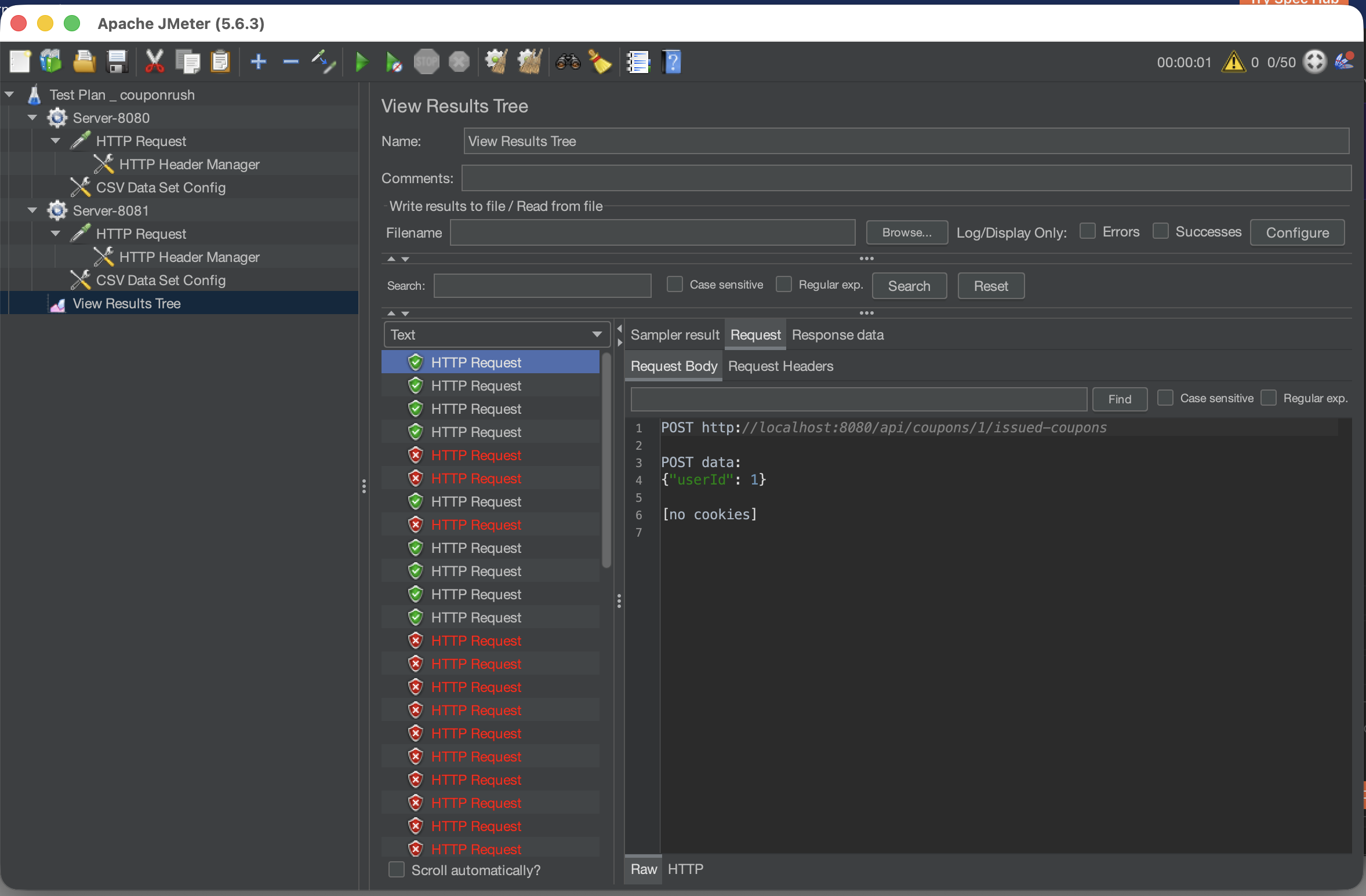
Task: Open the Help question mark icon
Action: [671, 61]
